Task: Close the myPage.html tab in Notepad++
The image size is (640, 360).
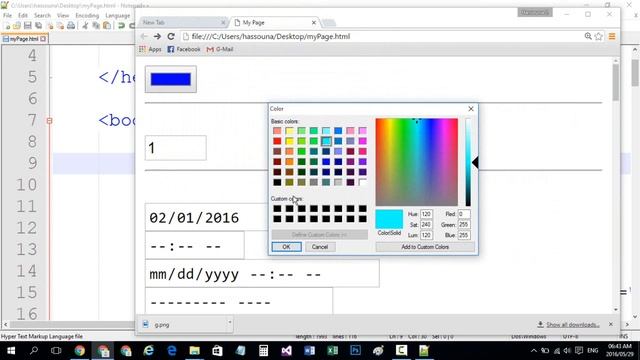Action: click(x=43, y=39)
